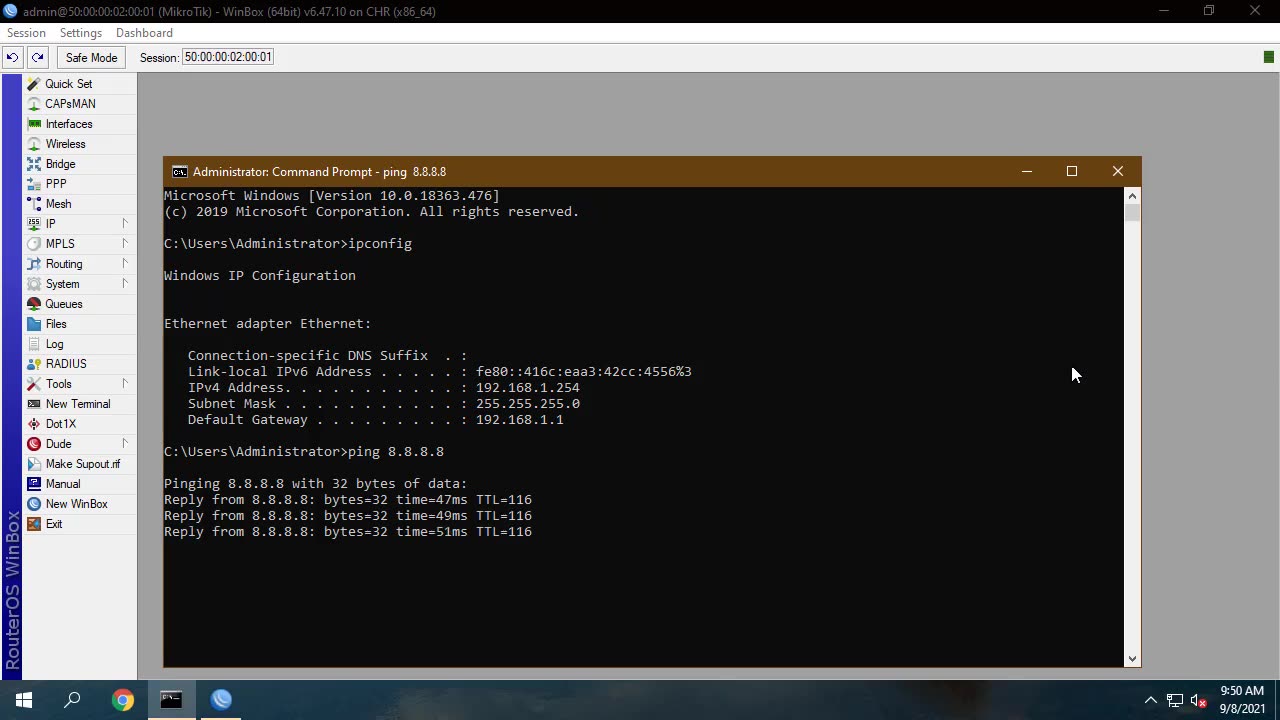Click the Subnet Mask 255.255.255.0 line

click(x=383, y=404)
